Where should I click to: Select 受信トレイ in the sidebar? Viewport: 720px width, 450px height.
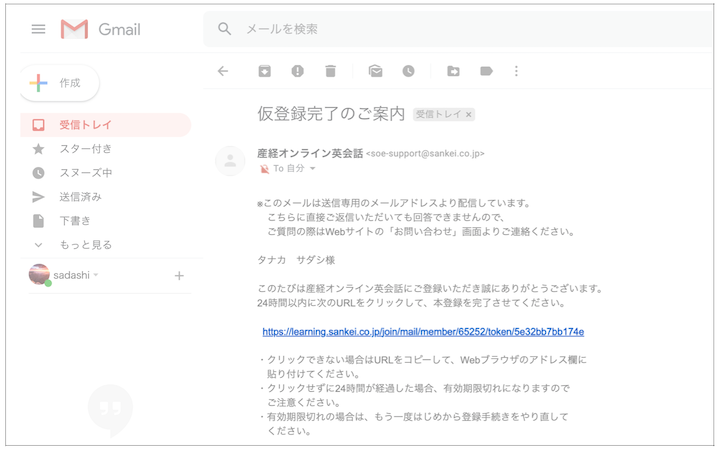pyautogui.click(x=106, y=125)
